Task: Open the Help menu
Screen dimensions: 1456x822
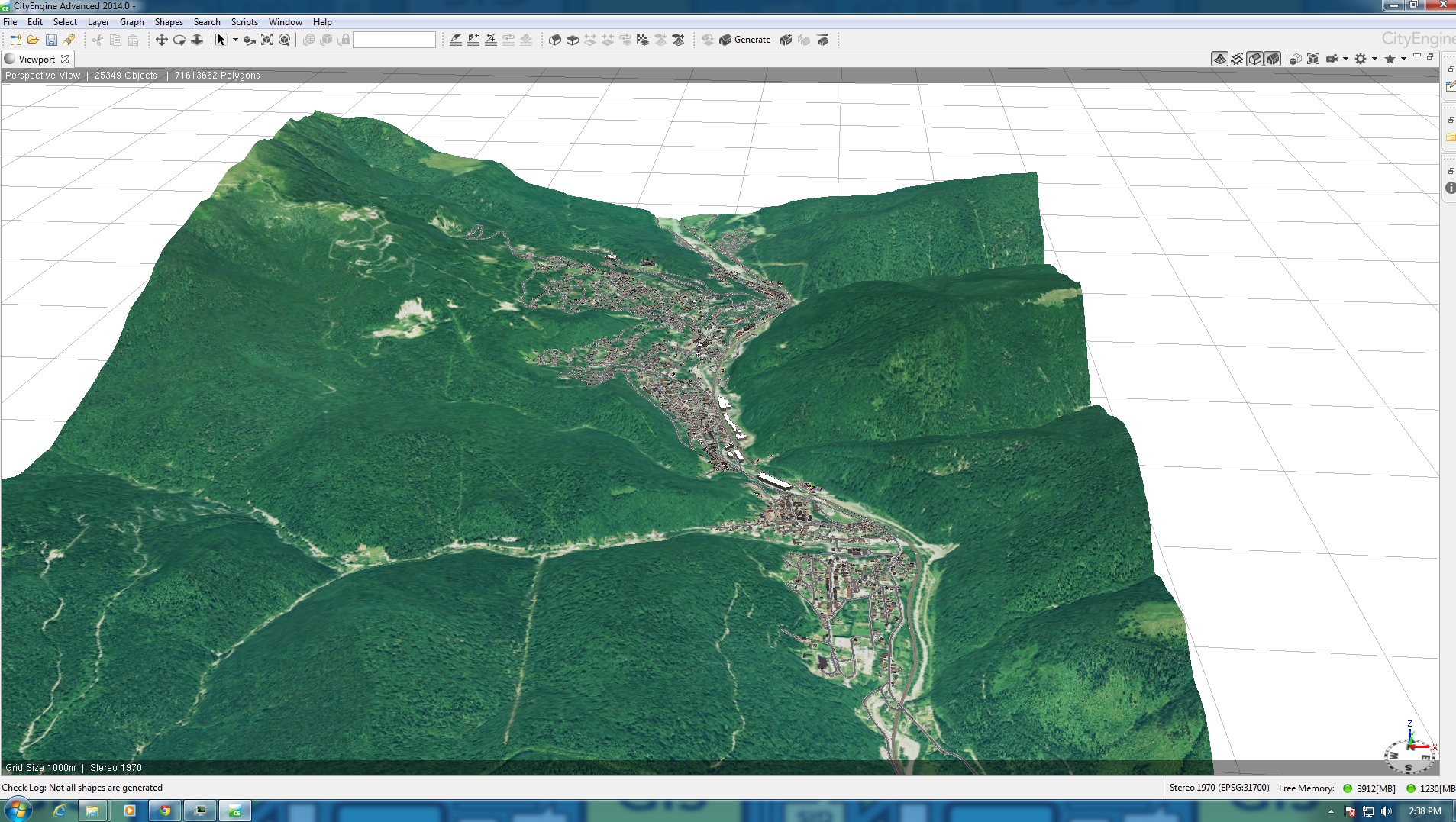Action: 322,22
